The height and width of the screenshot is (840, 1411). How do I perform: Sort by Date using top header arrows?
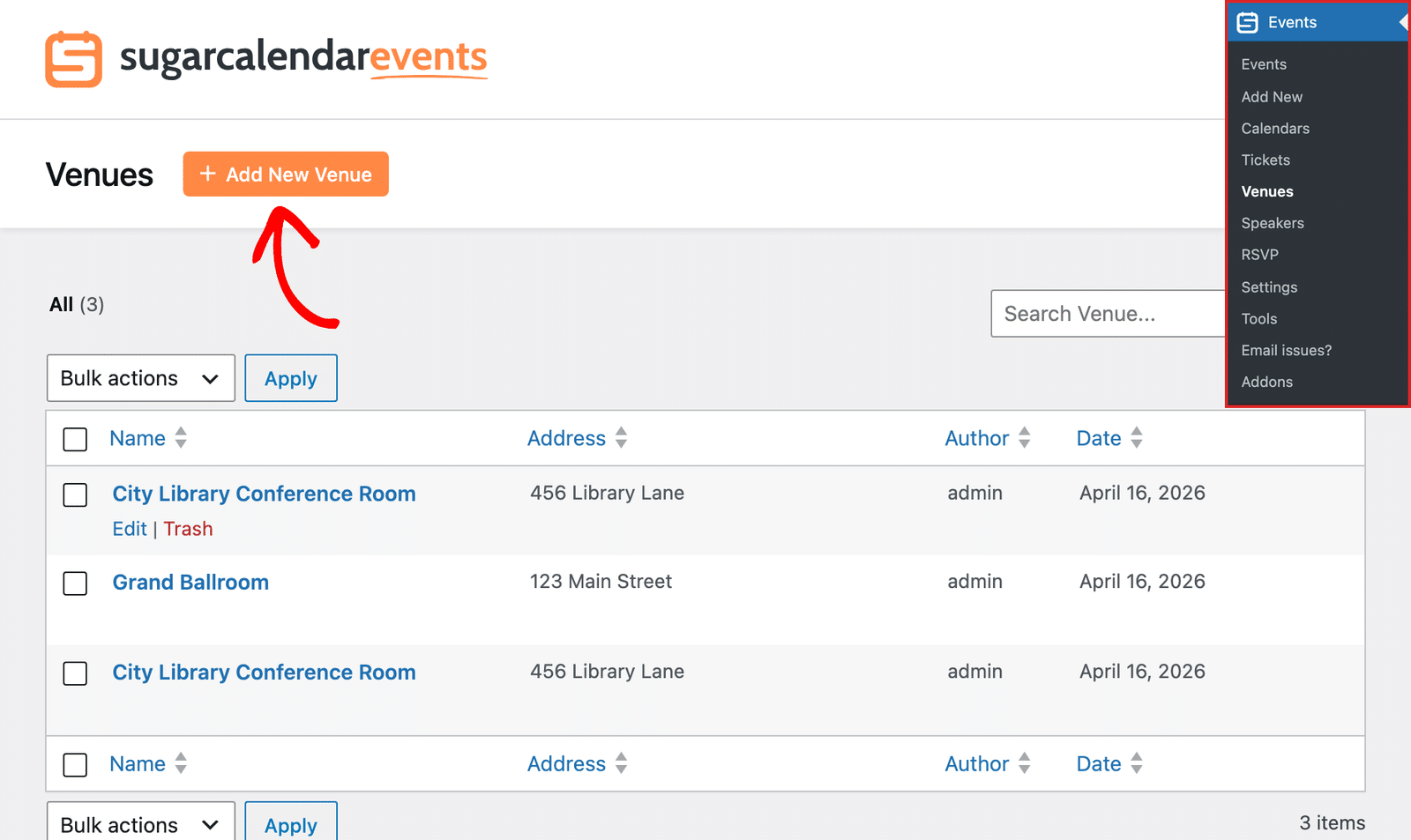1137,438
